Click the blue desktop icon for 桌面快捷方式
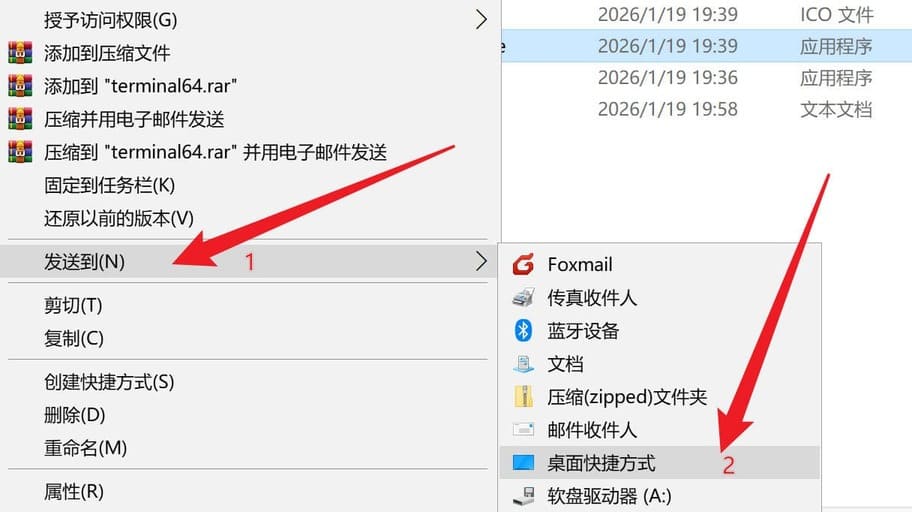Screen dimensions: 912x512 (523, 463)
